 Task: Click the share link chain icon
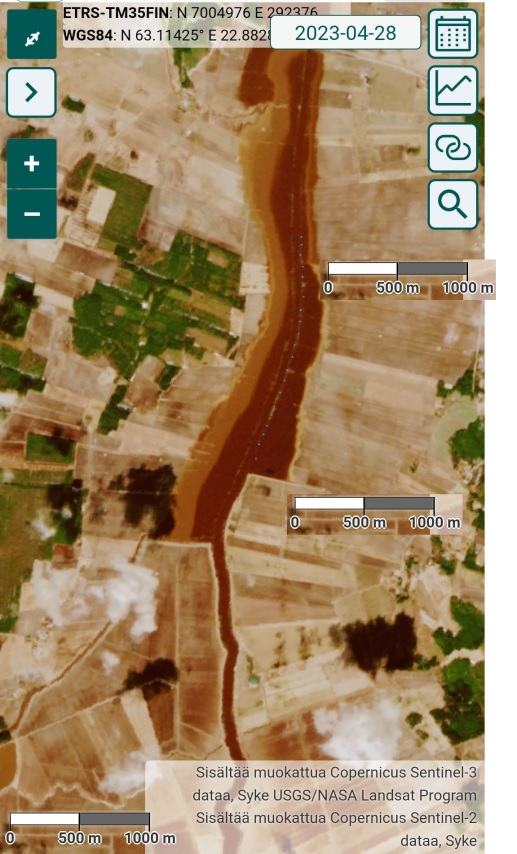[453, 148]
